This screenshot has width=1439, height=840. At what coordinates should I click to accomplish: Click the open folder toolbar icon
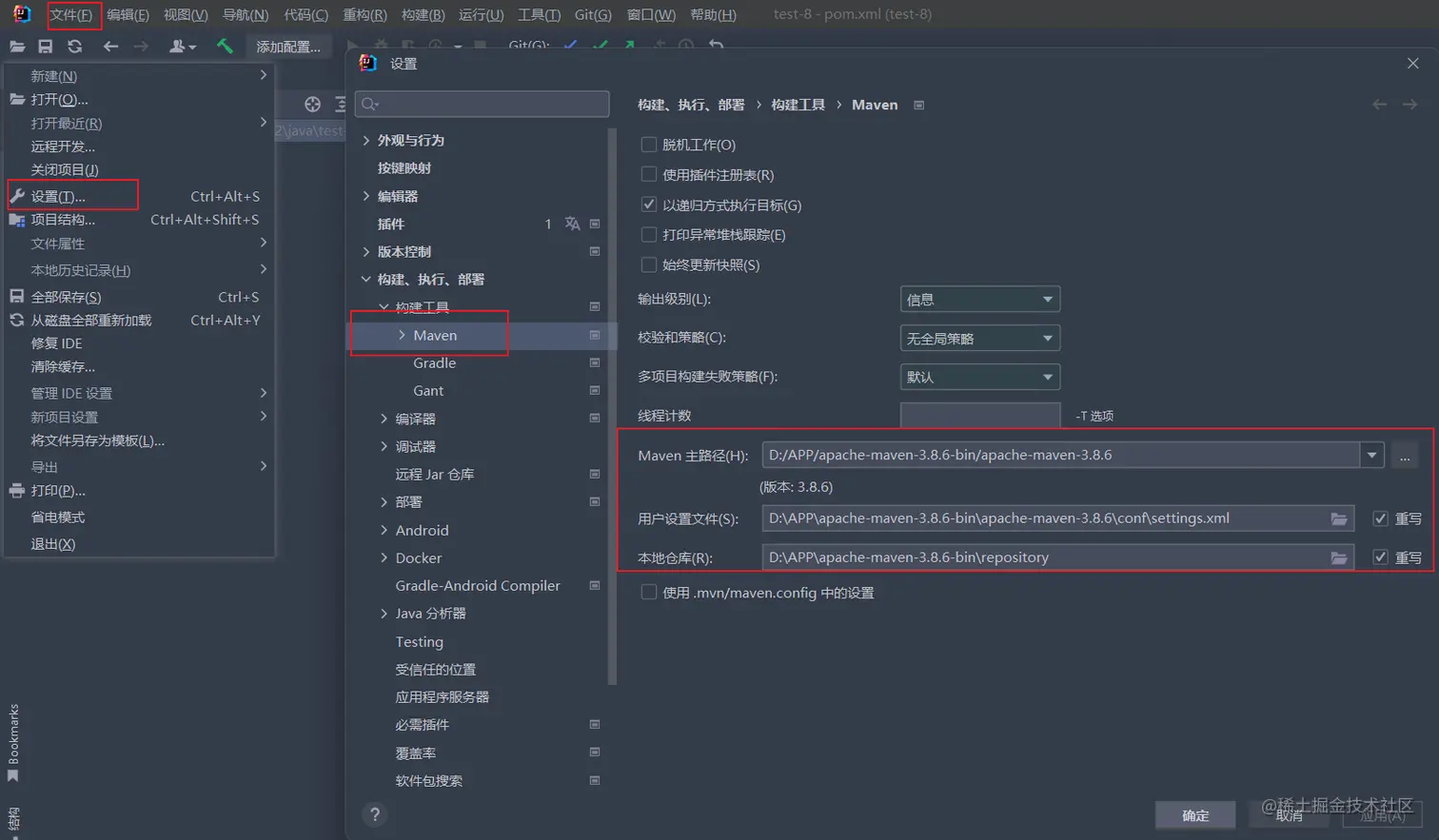coord(17,46)
